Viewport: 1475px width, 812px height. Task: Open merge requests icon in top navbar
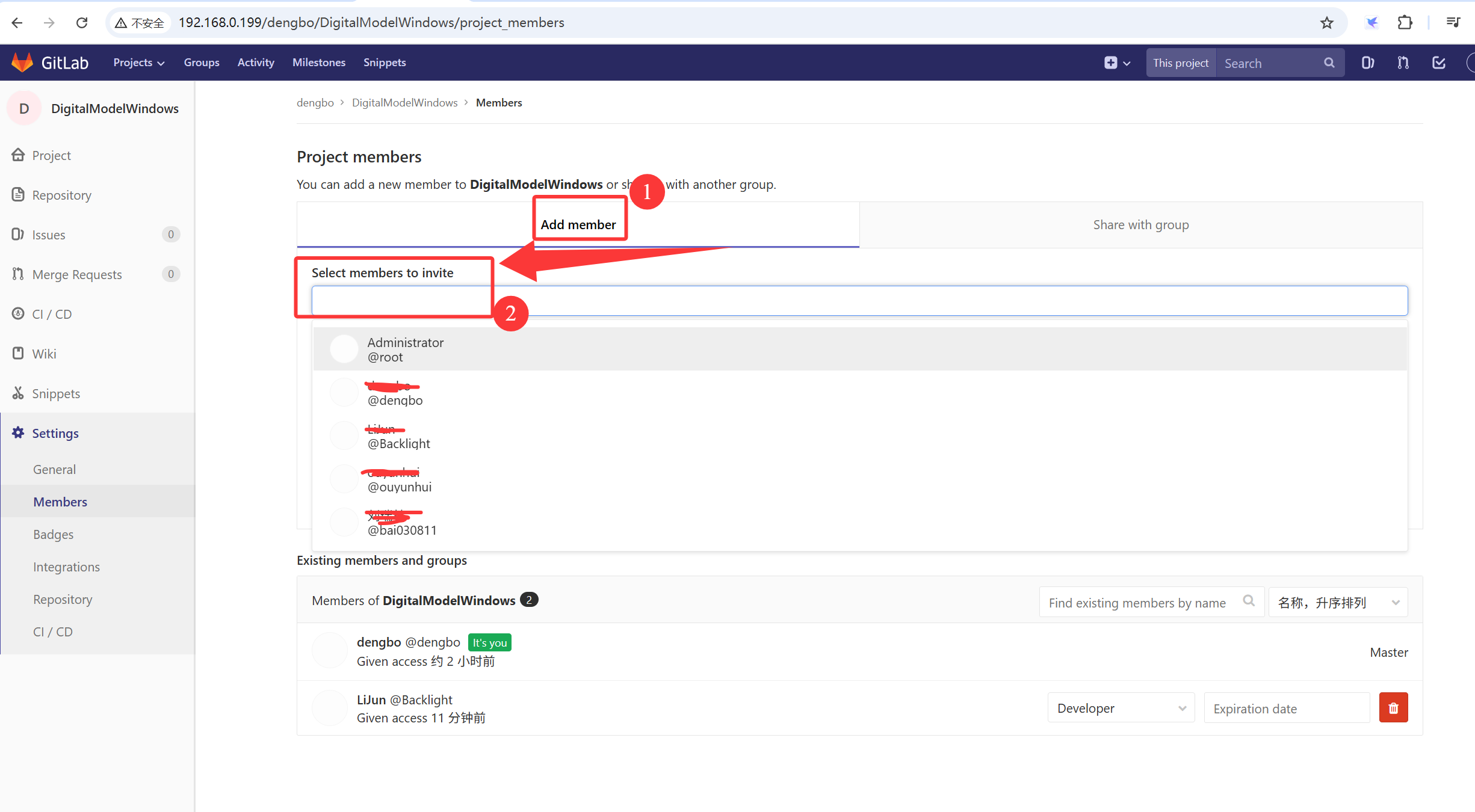click(x=1403, y=63)
